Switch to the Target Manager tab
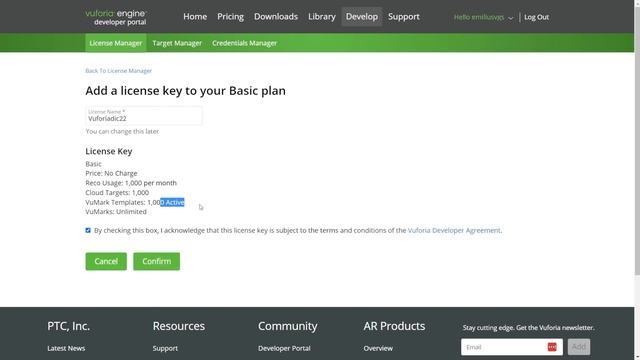This screenshot has width=640, height=360. click(177, 43)
